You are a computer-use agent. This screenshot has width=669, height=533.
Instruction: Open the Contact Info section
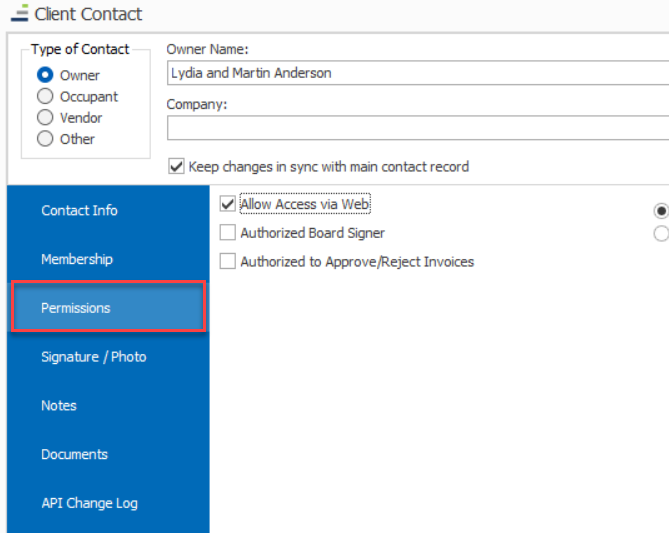point(108,210)
